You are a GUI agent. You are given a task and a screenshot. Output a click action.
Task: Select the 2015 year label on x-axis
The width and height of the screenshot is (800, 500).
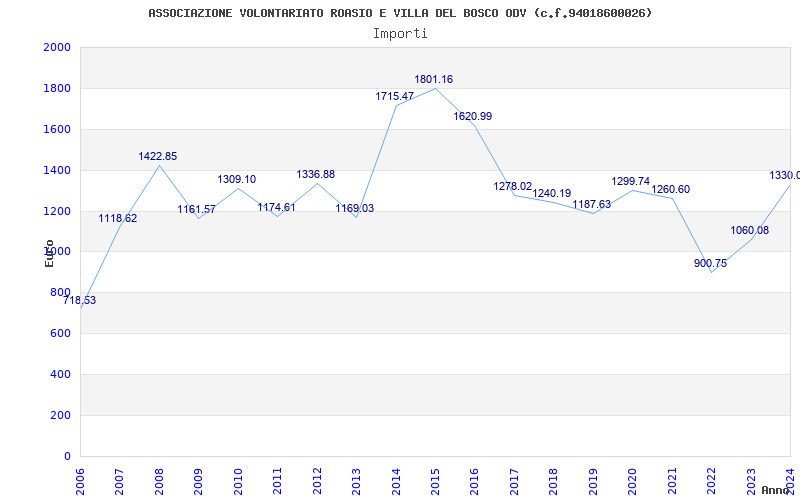point(435,478)
